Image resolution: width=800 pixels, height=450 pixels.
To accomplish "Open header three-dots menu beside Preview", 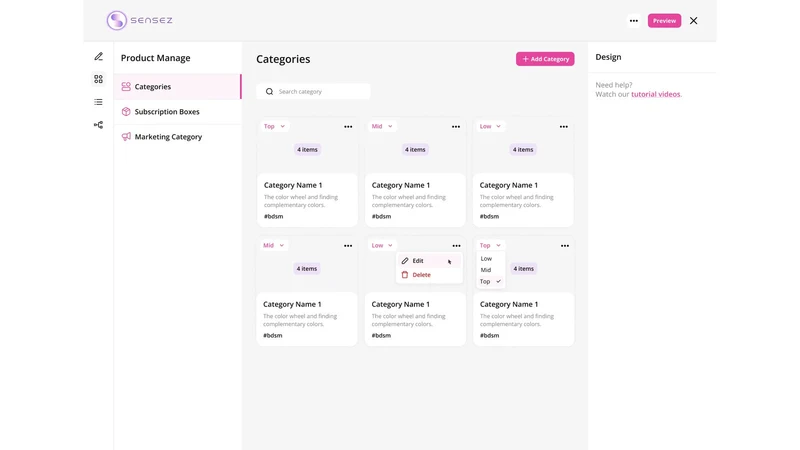I will click(x=634, y=21).
